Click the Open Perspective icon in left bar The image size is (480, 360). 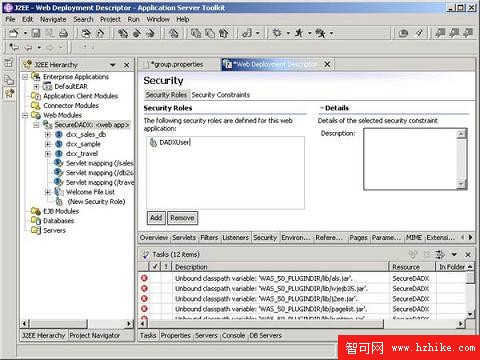9,62
